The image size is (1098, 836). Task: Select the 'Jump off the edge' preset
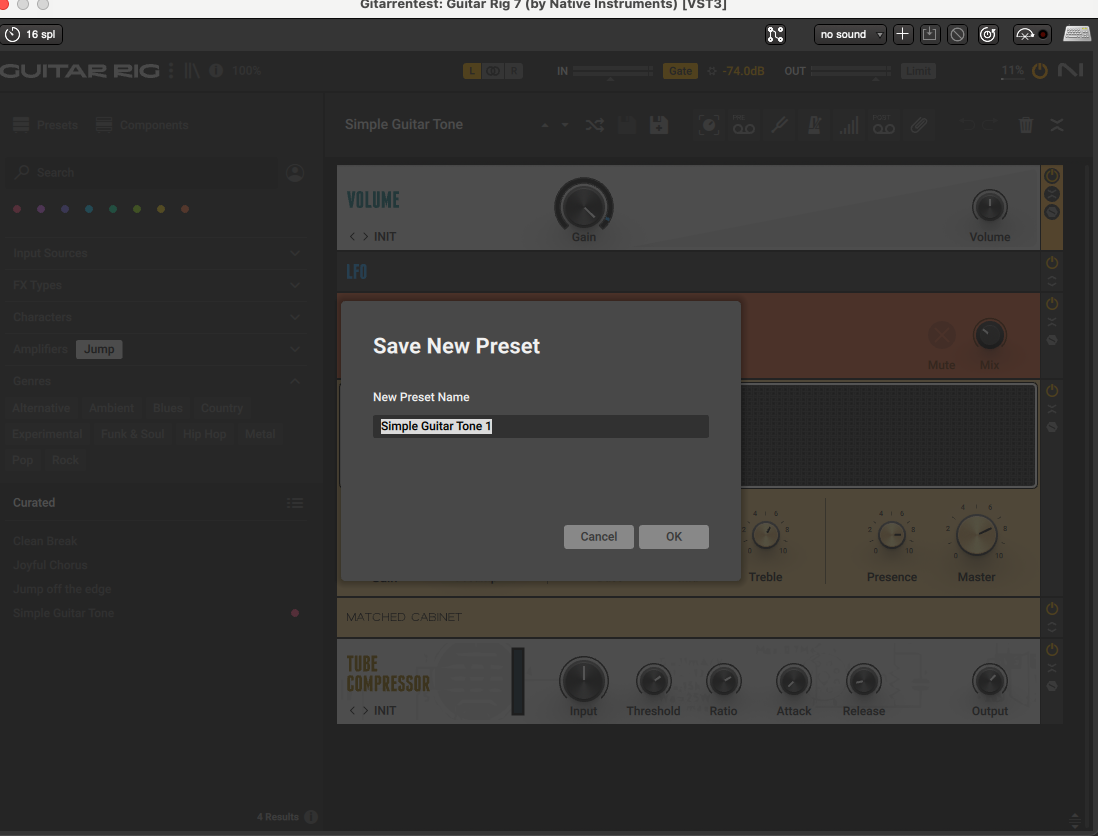(157, 589)
